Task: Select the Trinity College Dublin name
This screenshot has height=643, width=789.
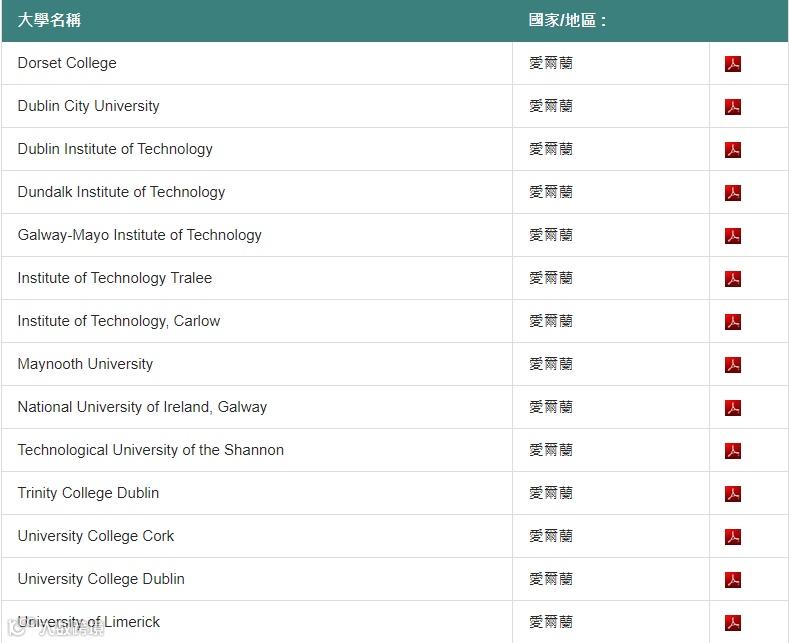Action: click(89, 493)
